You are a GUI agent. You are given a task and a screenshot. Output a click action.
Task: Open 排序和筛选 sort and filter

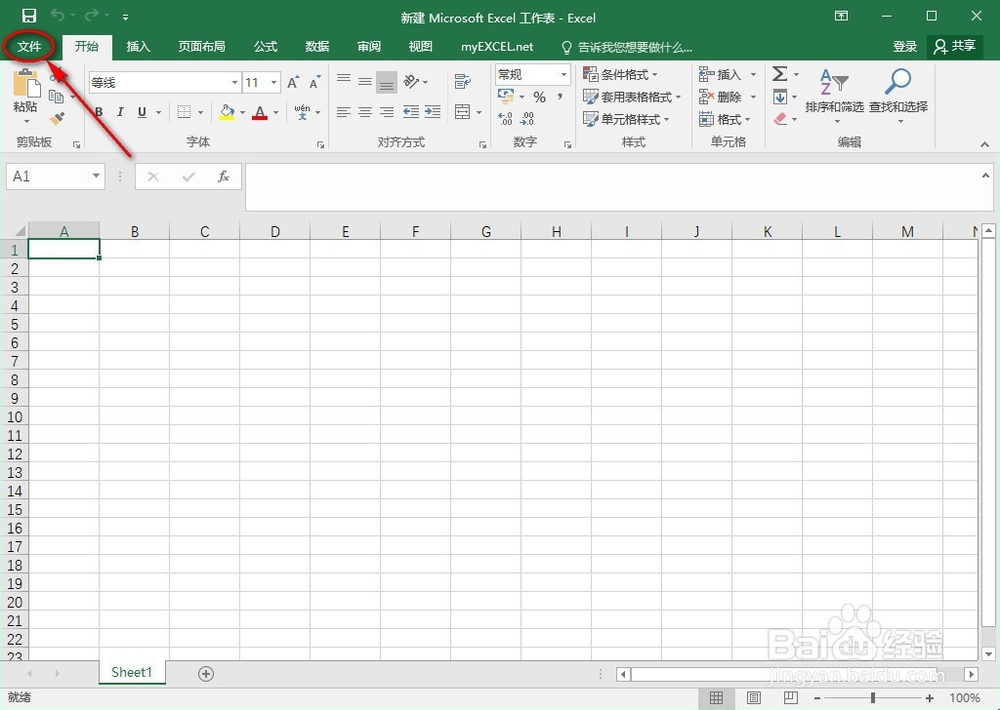click(x=834, y=96)
